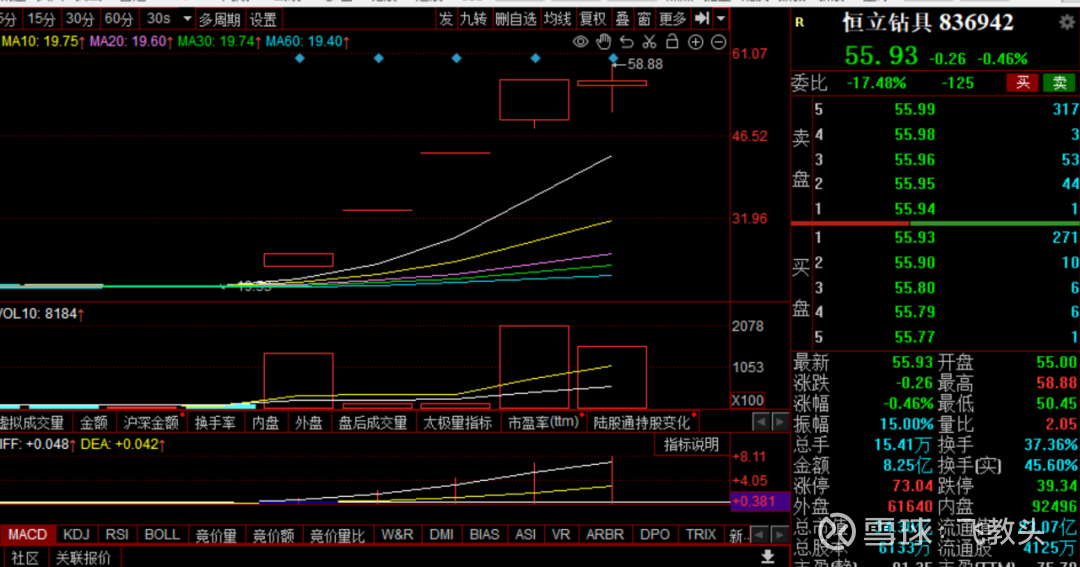
Task: Open the 设置 settings button
Action: 263,19
